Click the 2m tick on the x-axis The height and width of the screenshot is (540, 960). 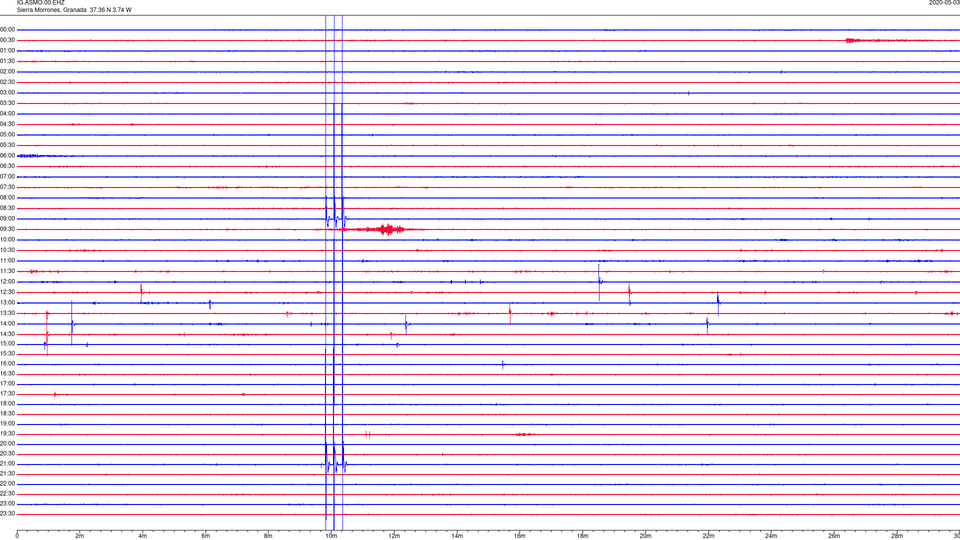click(x=80, y=536)
